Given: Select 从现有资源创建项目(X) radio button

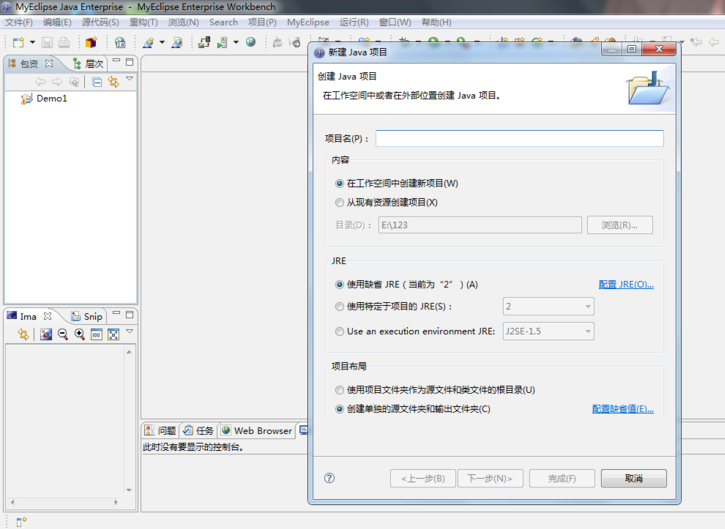Looking at the screenshot, I should point(339,203).
